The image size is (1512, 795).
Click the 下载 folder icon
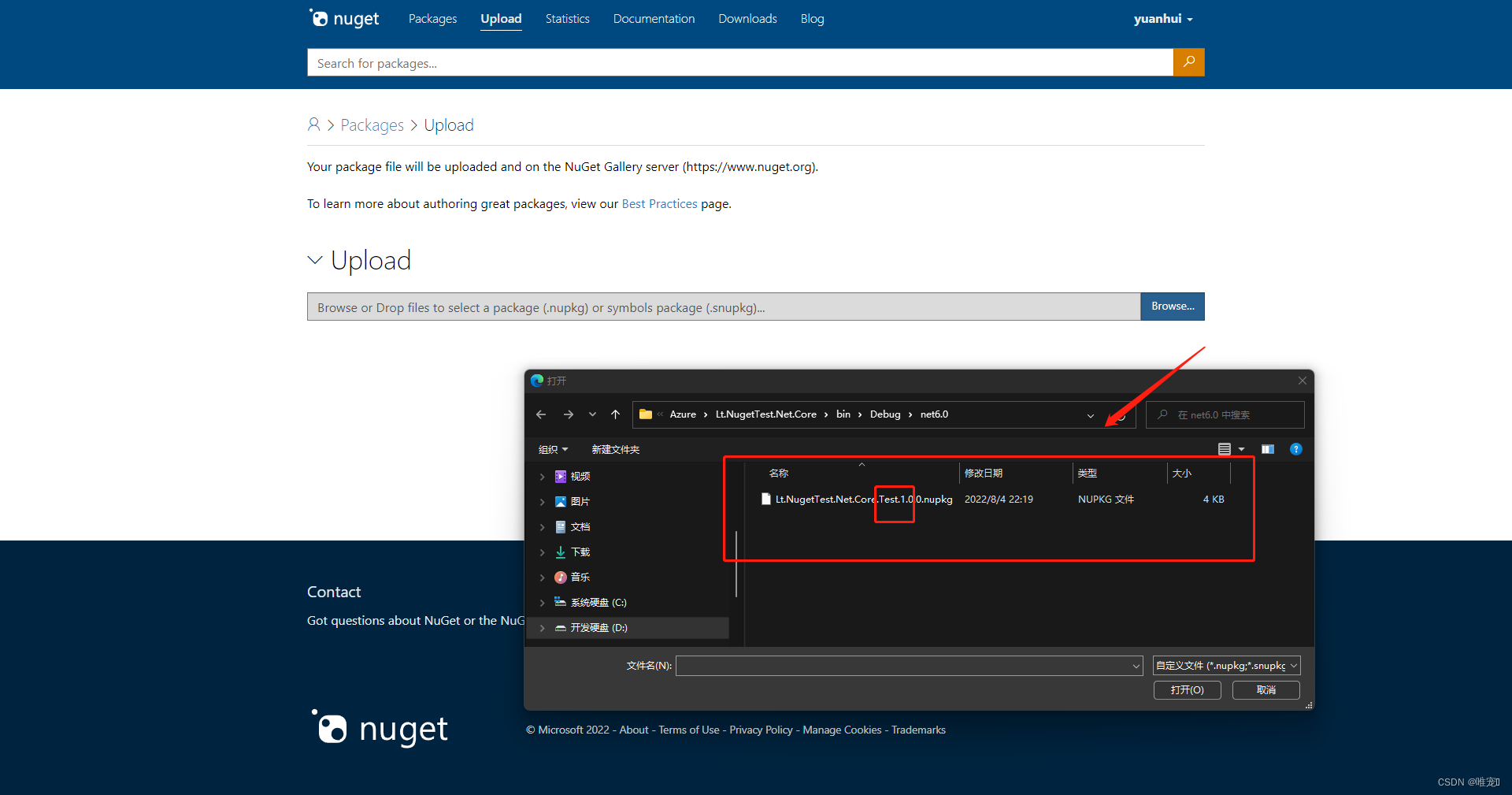(561, 552)
